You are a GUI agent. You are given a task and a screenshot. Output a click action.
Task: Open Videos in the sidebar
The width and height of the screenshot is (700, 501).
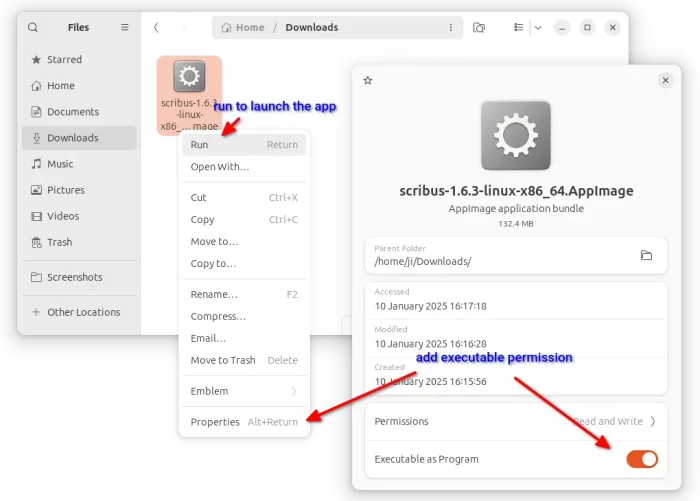[79, 216]
